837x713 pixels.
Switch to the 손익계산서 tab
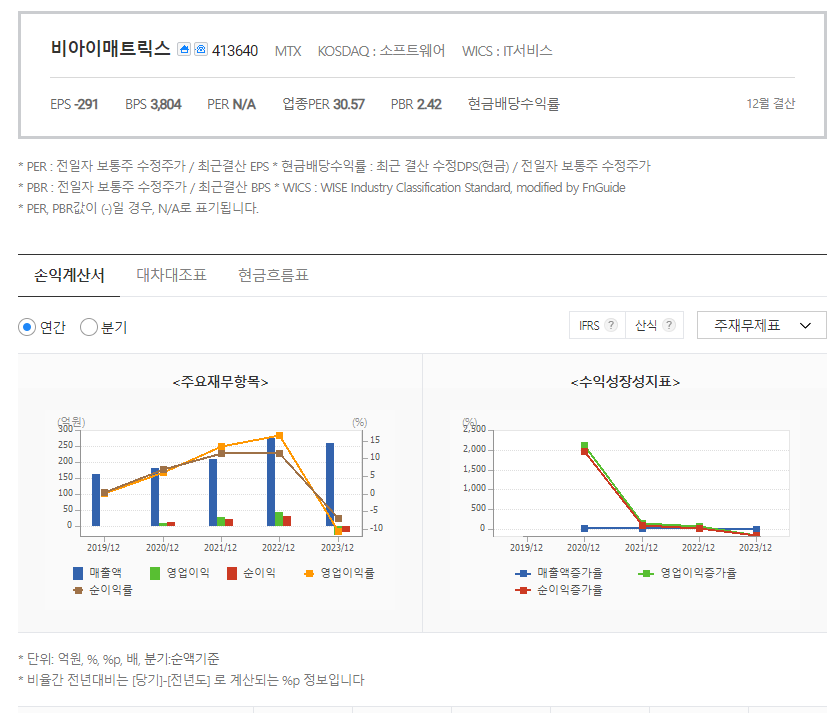[x=69, y=275]
